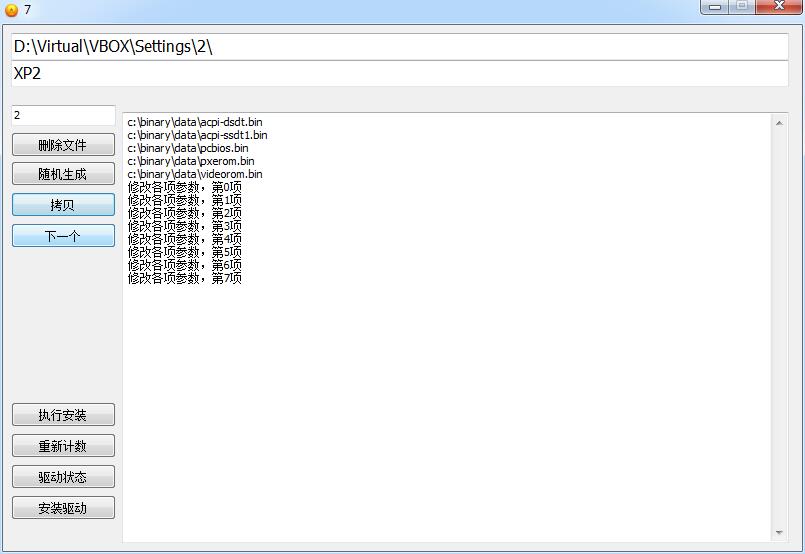
Task: Minimize the window
Action: coord(715,7)
